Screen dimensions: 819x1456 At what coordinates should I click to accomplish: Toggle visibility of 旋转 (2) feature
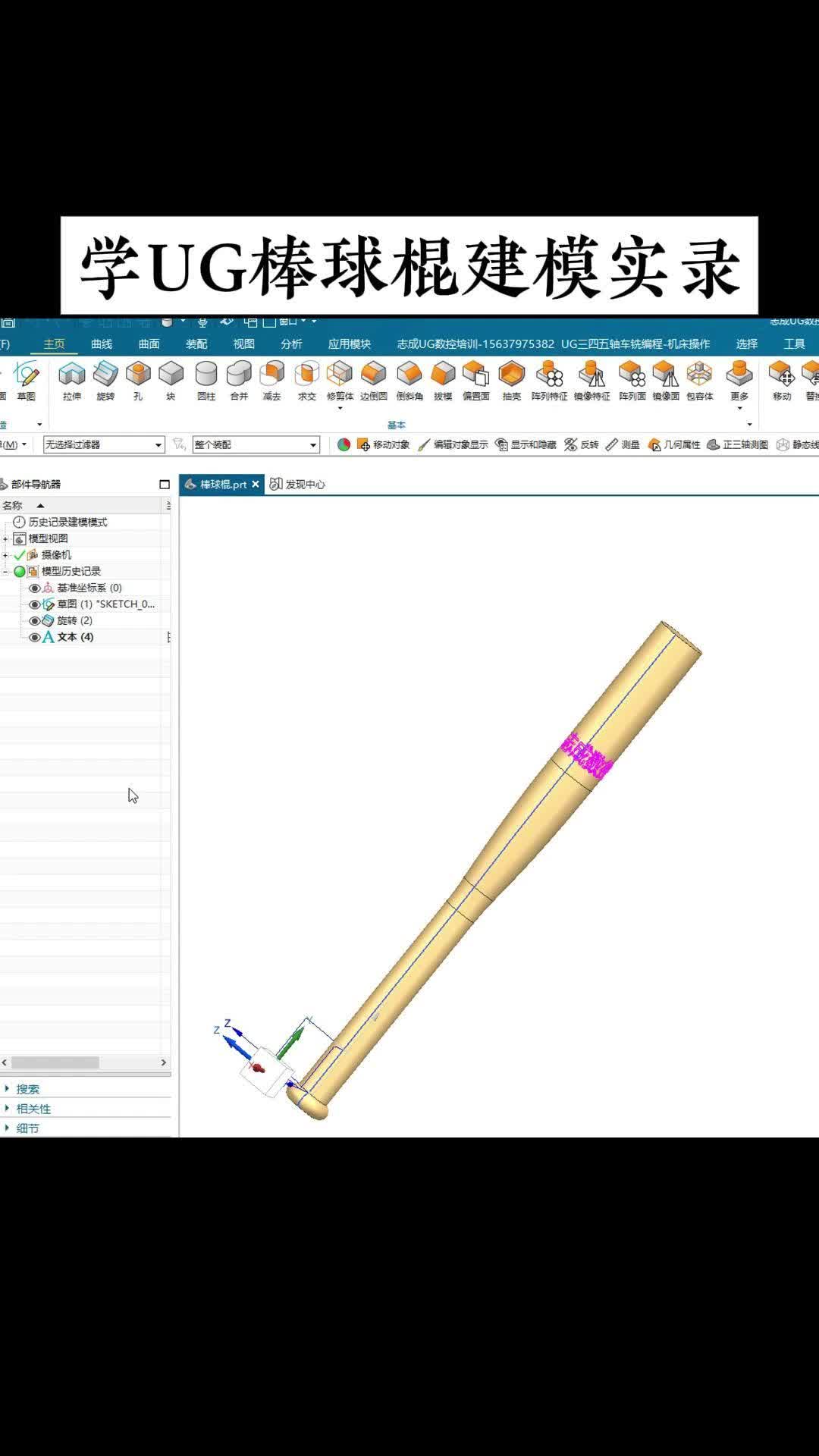point(34,621)
